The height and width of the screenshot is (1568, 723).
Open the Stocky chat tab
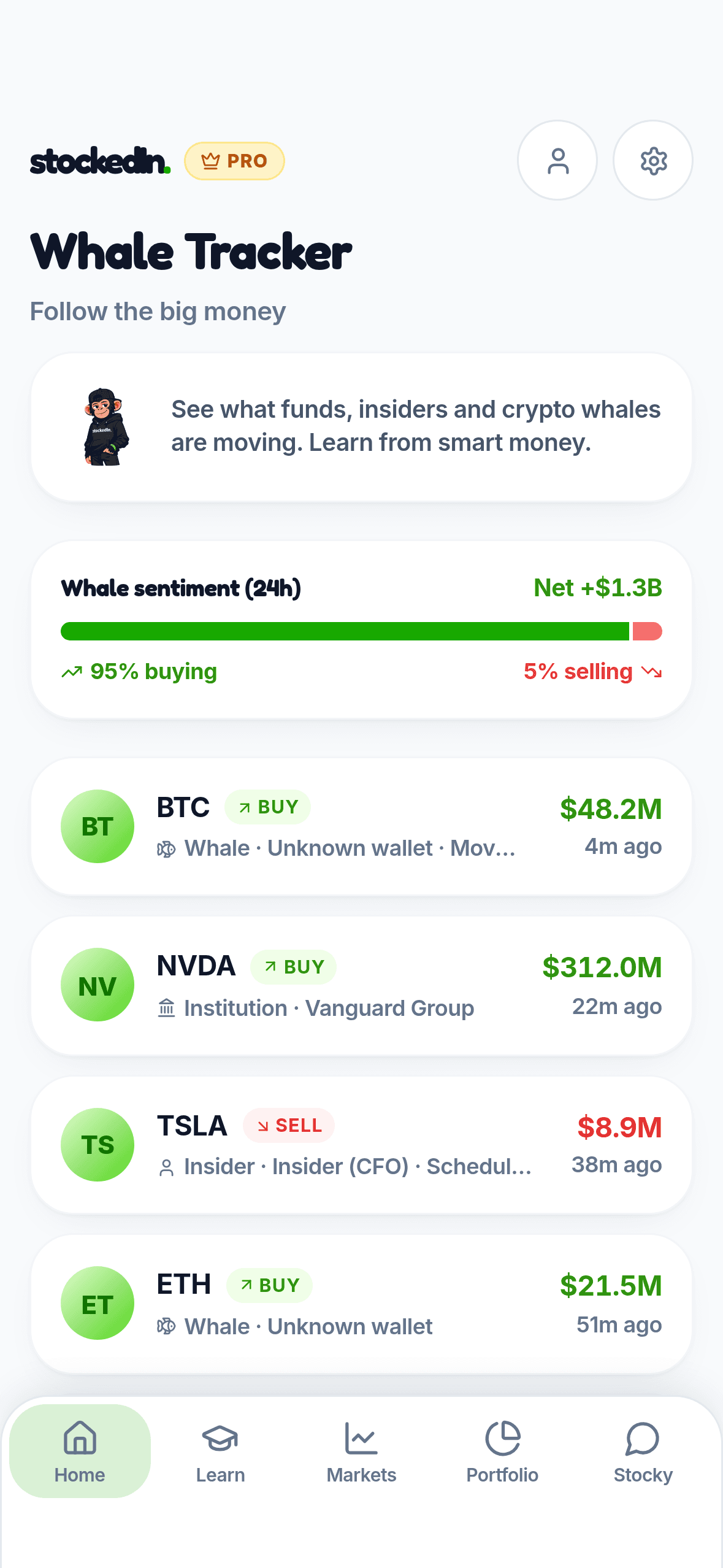643,1451
